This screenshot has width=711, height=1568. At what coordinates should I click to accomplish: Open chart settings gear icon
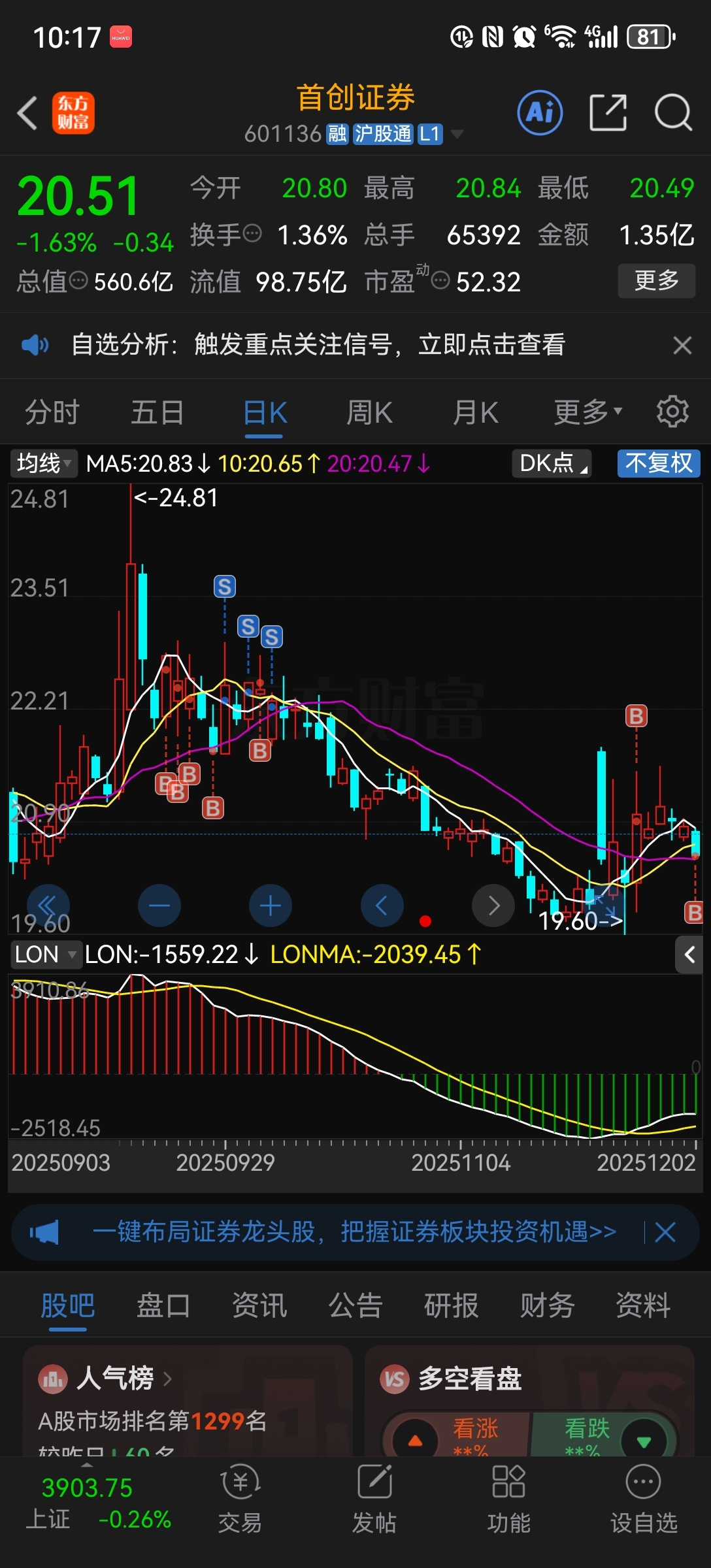672,412
